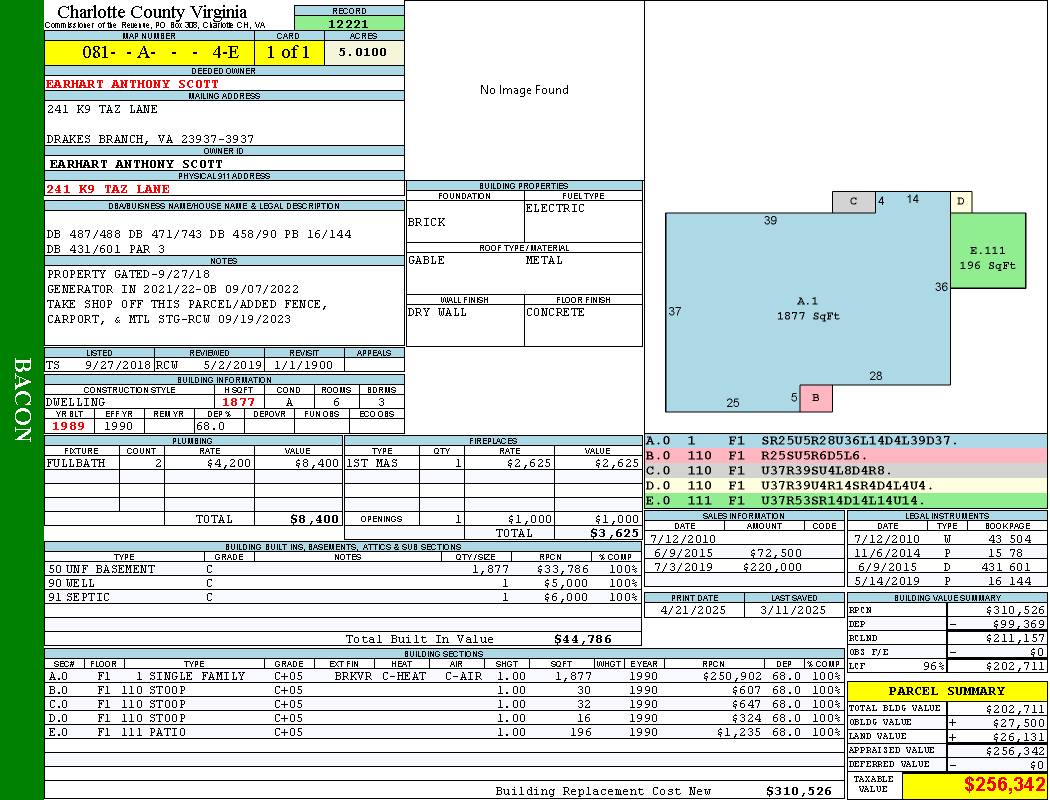The width and height of the screenshot is (1050, 800).
Task: Click the gray C stoop in sketch
Action: click(x=854, y=202)
